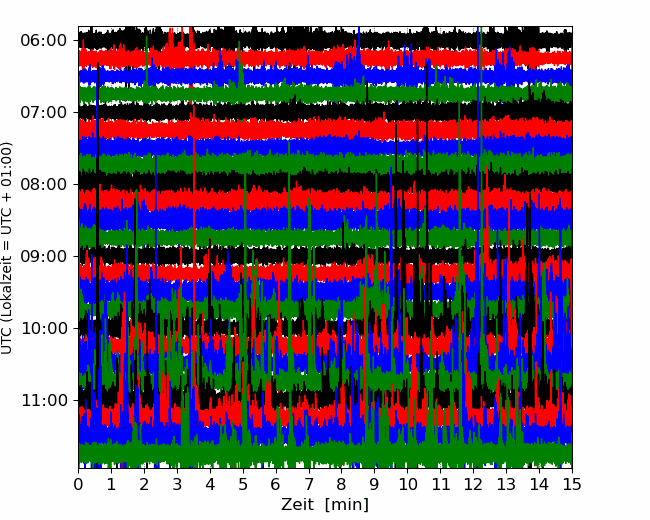
Task: Click the x-axis tick label 4
Action: [210, 484]
